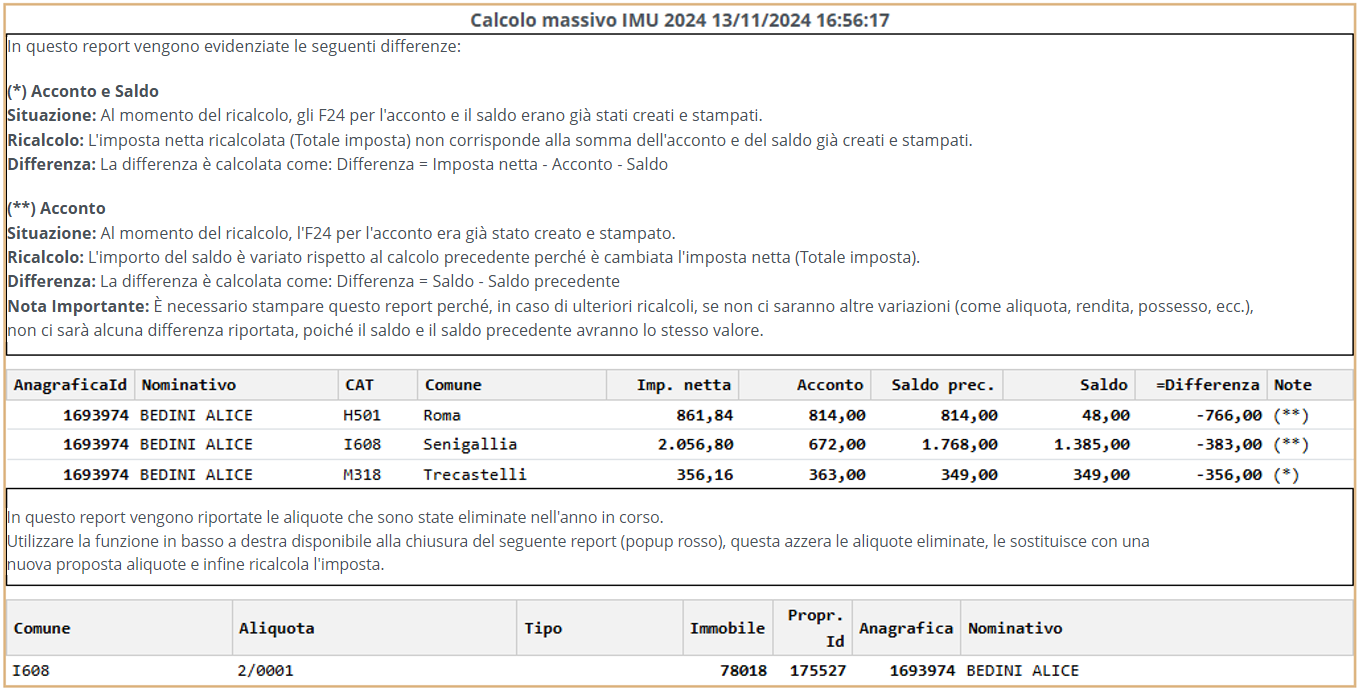Click the 672,00 acconto value
This screenshot has width=1361, height=692.
click(x=836, y=445)
